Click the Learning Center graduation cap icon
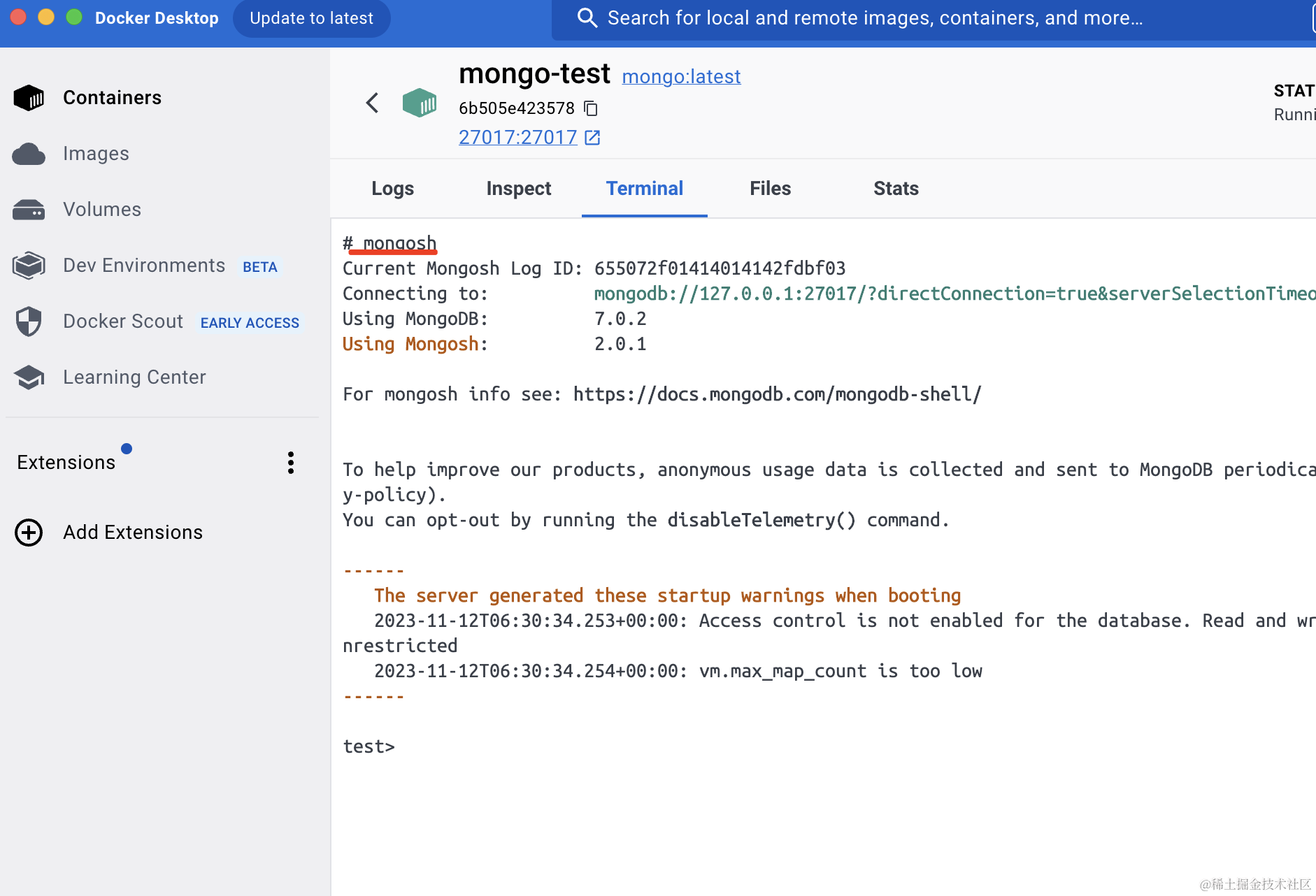Screen dimensions: 1316x896 click(x=29, y=377)
